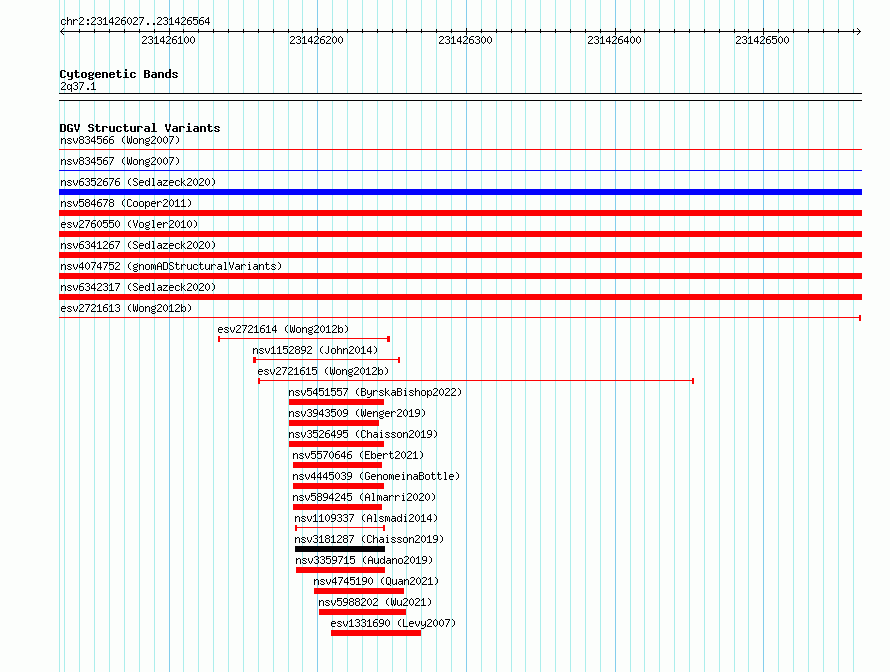Viewport: 890px width, 672px height.
Task: Open variant nsv6352676 (Sedlazeck2020)
Action: (138, 182)
